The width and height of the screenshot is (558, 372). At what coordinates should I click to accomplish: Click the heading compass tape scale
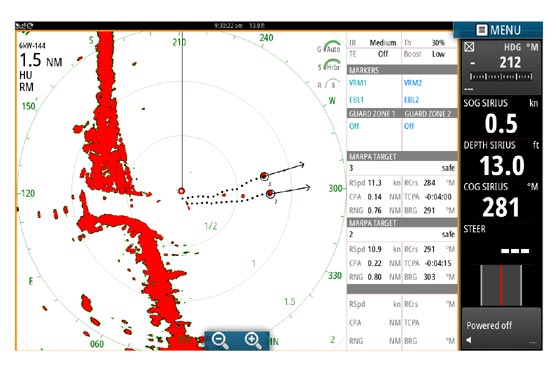pyautogui.click(x=501, y=77)
